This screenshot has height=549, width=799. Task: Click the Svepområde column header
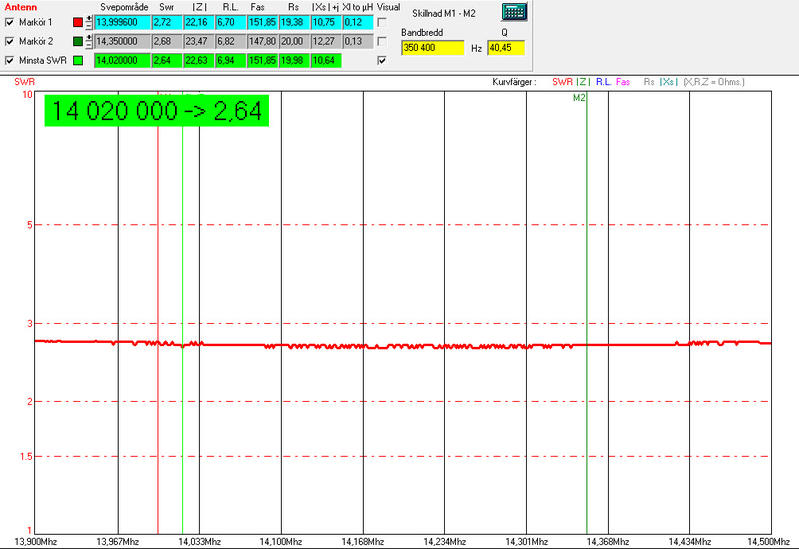pyautogui.click(x=124, y=7)
